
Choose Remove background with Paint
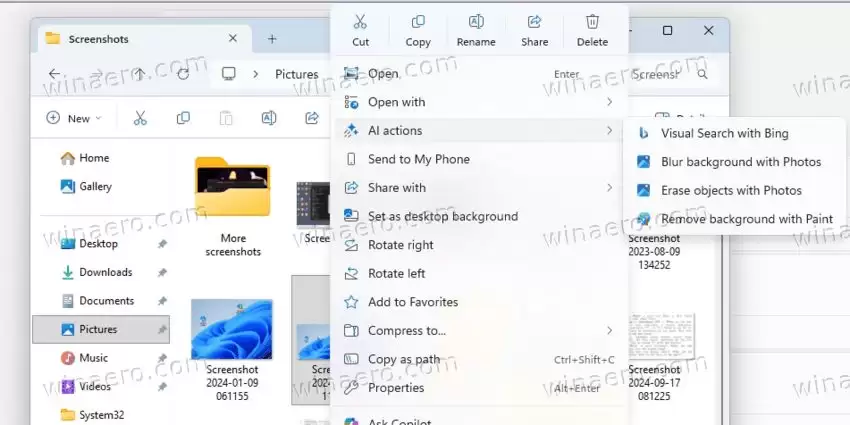735,219
